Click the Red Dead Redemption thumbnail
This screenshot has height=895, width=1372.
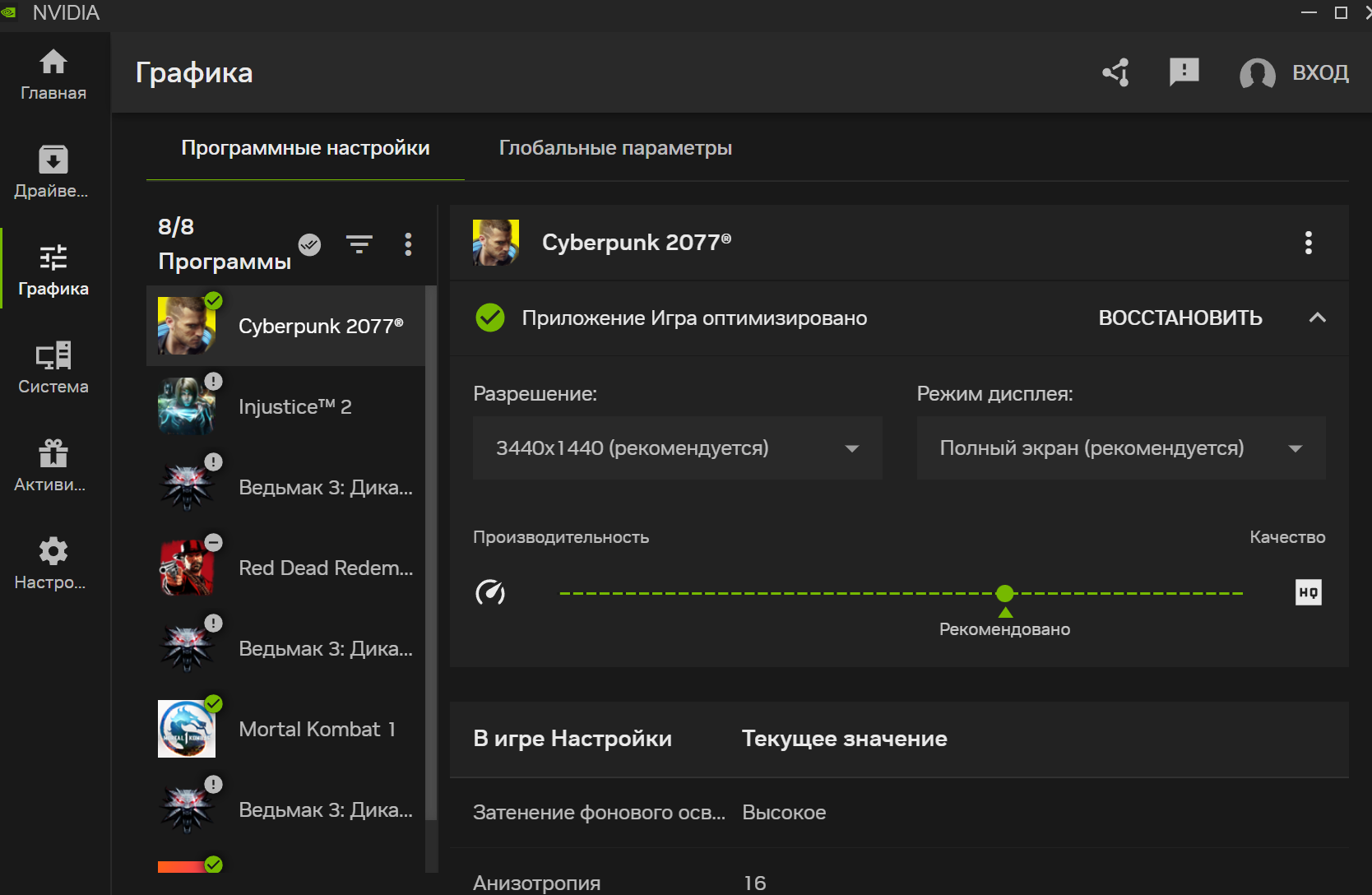187,568
